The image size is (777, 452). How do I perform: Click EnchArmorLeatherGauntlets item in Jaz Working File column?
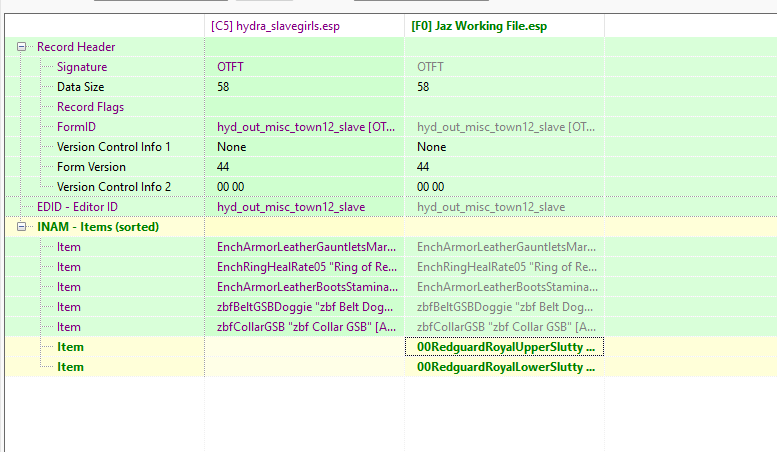(506, 247)
